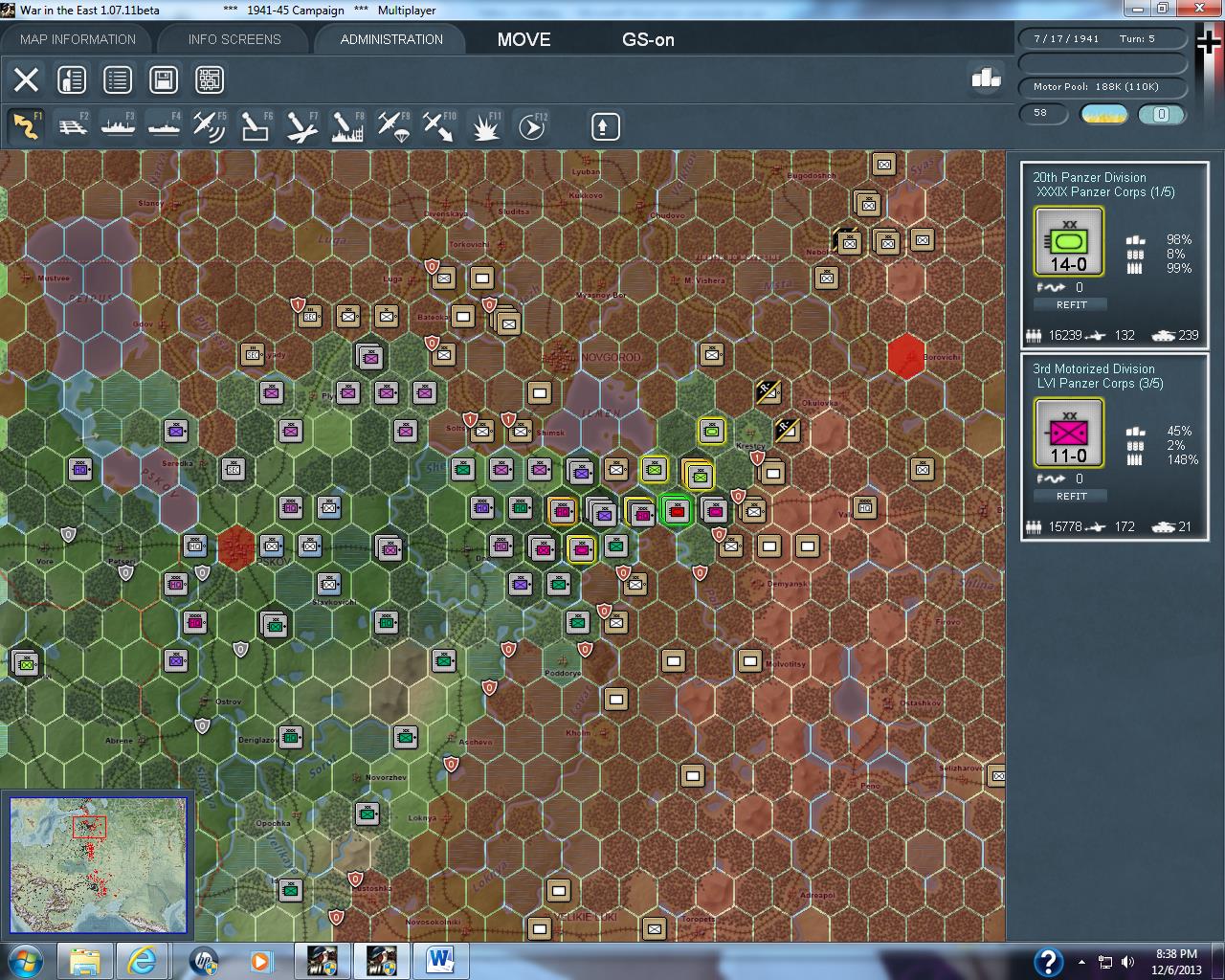Open the commander report icon with person and list

[72, 79]
